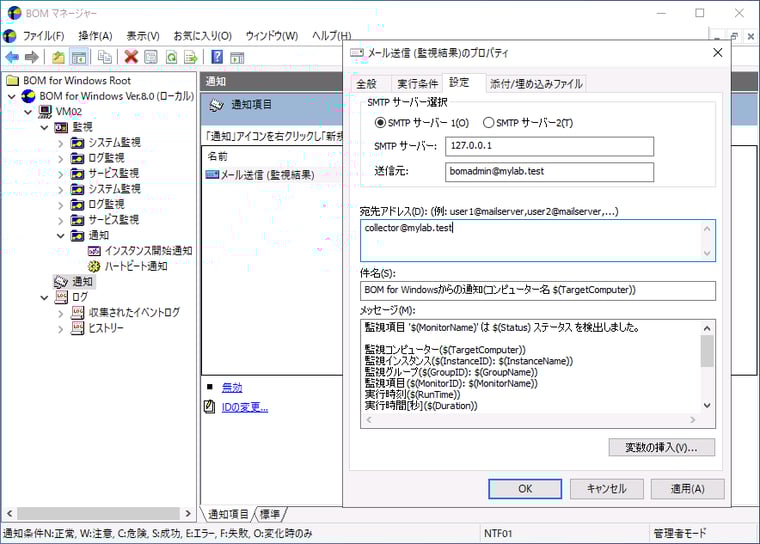The image size is (760, 544).
Task: Click 変数の挿入(V)... button
Action: click(x=661, y=448)
